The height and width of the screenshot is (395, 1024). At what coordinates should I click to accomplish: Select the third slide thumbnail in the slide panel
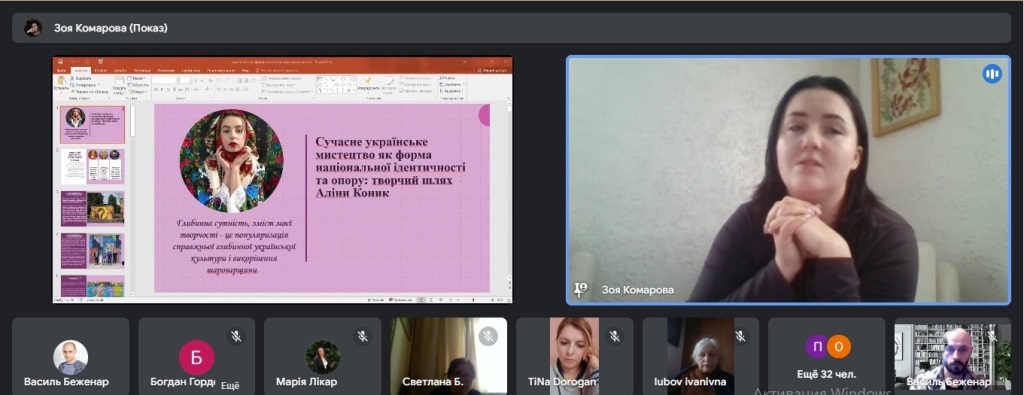click(93, 209)
